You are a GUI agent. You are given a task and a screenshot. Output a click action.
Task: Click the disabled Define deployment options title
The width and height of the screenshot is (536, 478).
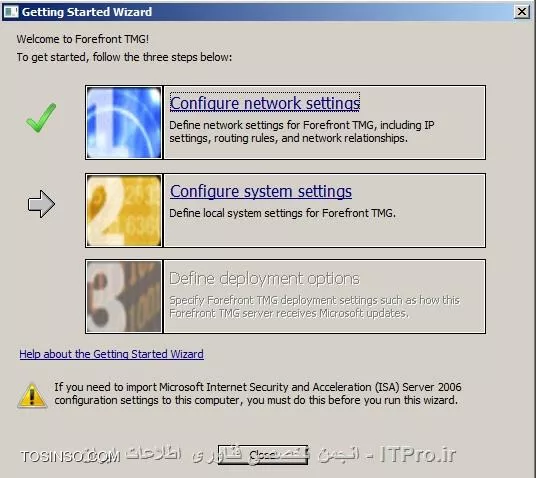click(264, 279)
